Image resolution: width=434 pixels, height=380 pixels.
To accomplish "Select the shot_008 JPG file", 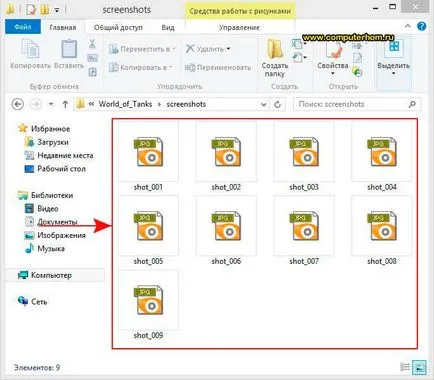I will tap(382, 231).
